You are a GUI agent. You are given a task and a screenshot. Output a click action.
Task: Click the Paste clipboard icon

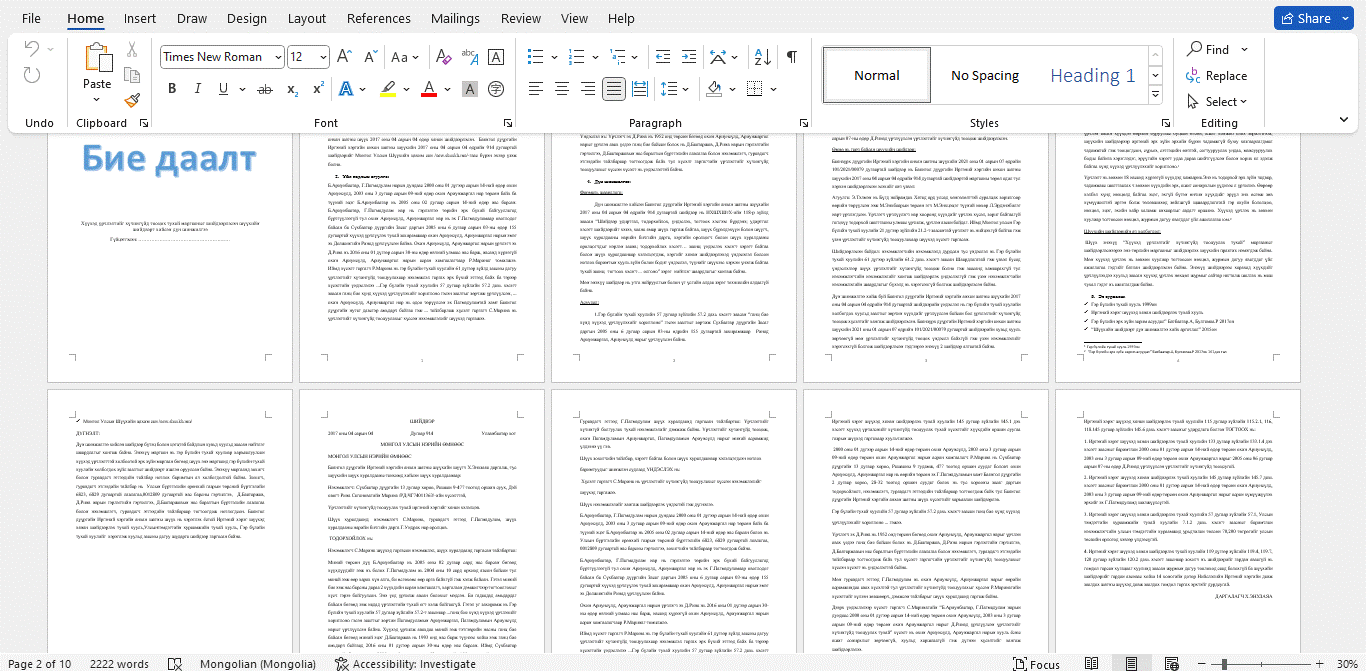pyautogui.click(x=97, y=58)
